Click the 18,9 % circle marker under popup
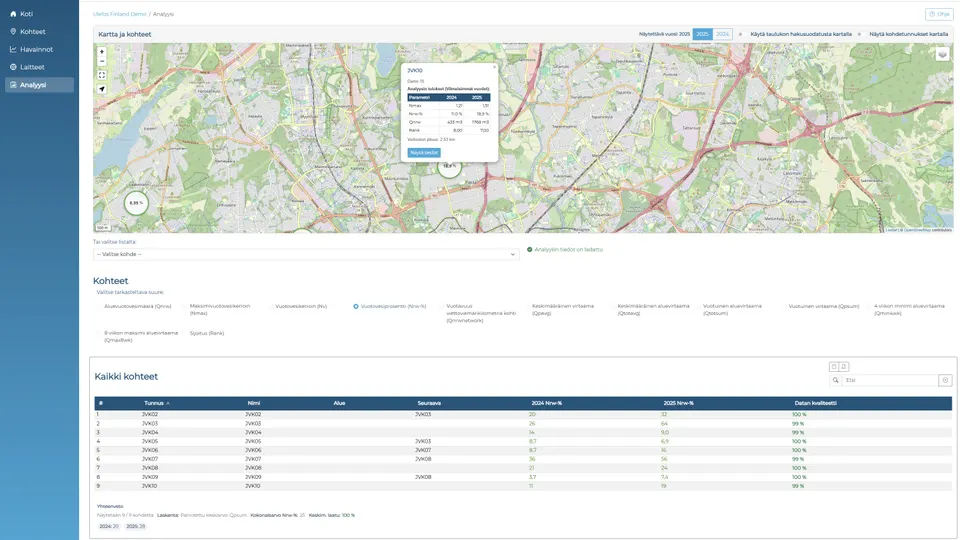This screenshot has width=960, height=540. click(449, 168)
